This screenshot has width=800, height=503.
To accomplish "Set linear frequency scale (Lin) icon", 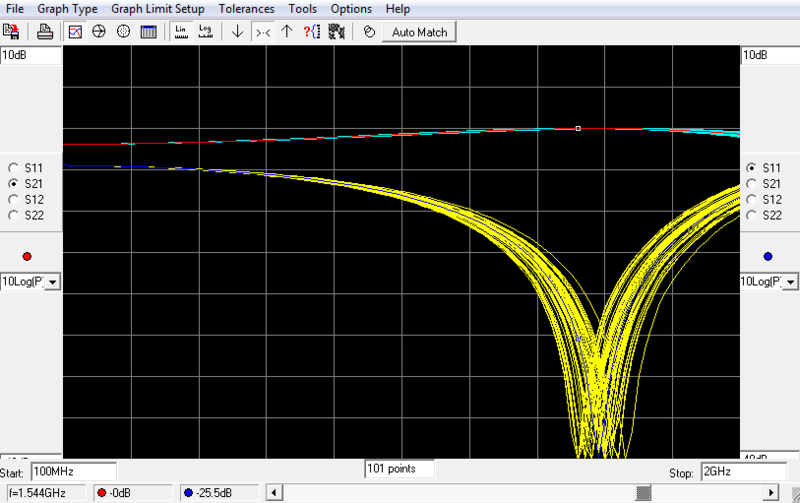I will (181, 31).
